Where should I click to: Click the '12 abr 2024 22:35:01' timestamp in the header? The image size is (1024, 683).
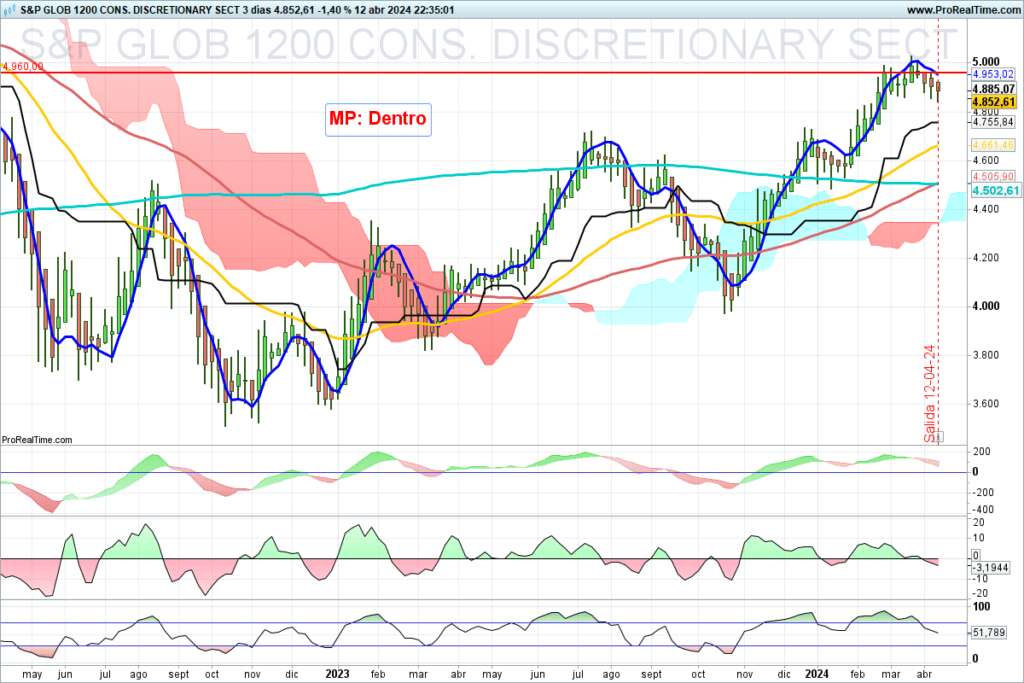point(404,10)
